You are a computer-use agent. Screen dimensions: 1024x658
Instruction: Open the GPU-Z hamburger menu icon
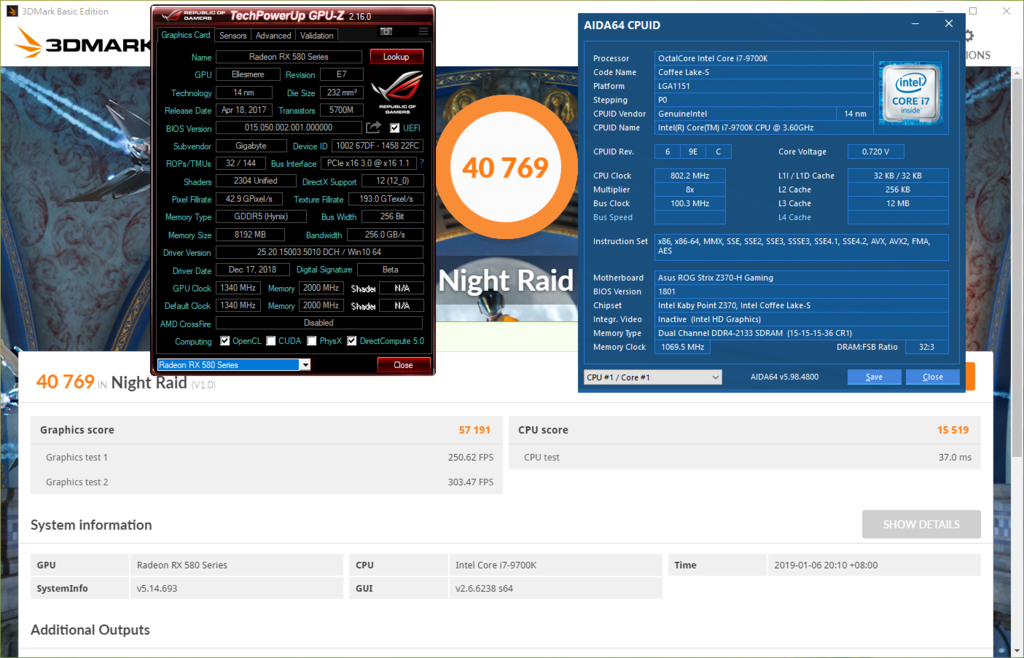(x=423, y=31)
